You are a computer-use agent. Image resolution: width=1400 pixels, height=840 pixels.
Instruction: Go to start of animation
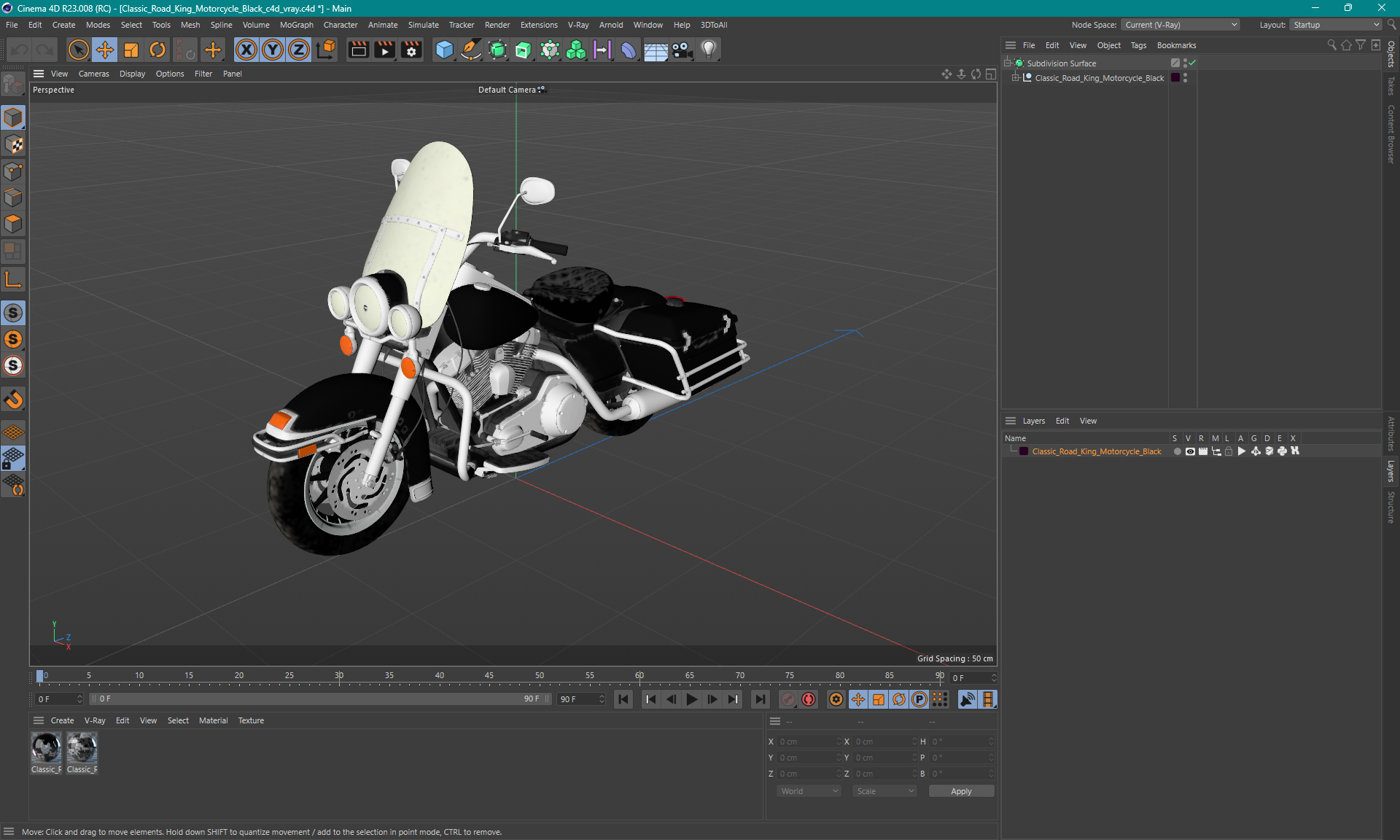623,699
